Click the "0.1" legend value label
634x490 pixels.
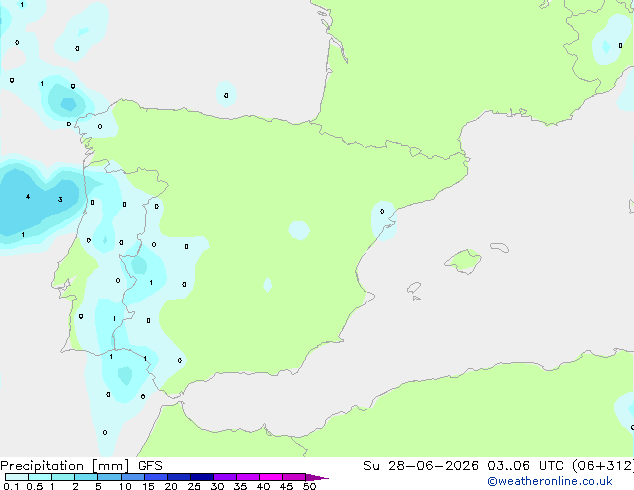(11, 486)
